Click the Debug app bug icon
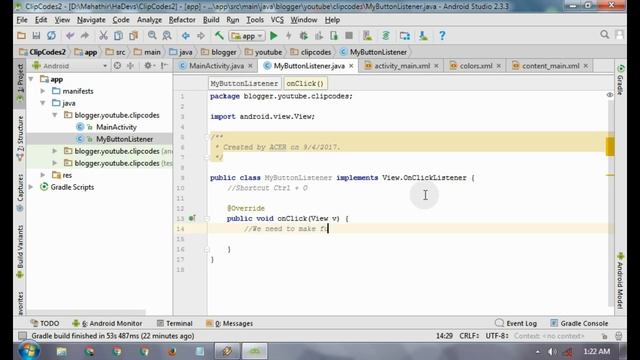Image resolution: width=640 pixels, height=360 pixels. 304,36
